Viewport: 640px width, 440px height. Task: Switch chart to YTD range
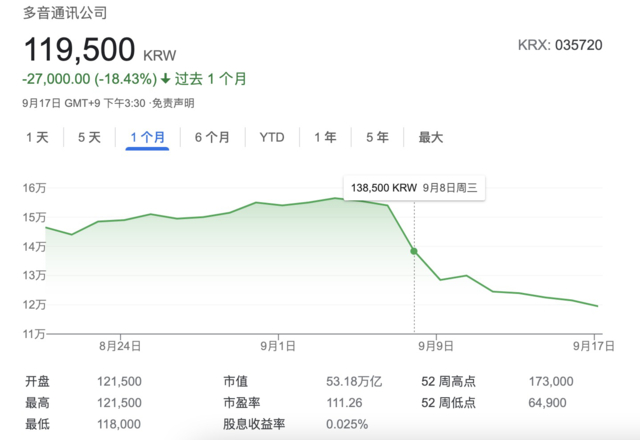tap(272, 137)
